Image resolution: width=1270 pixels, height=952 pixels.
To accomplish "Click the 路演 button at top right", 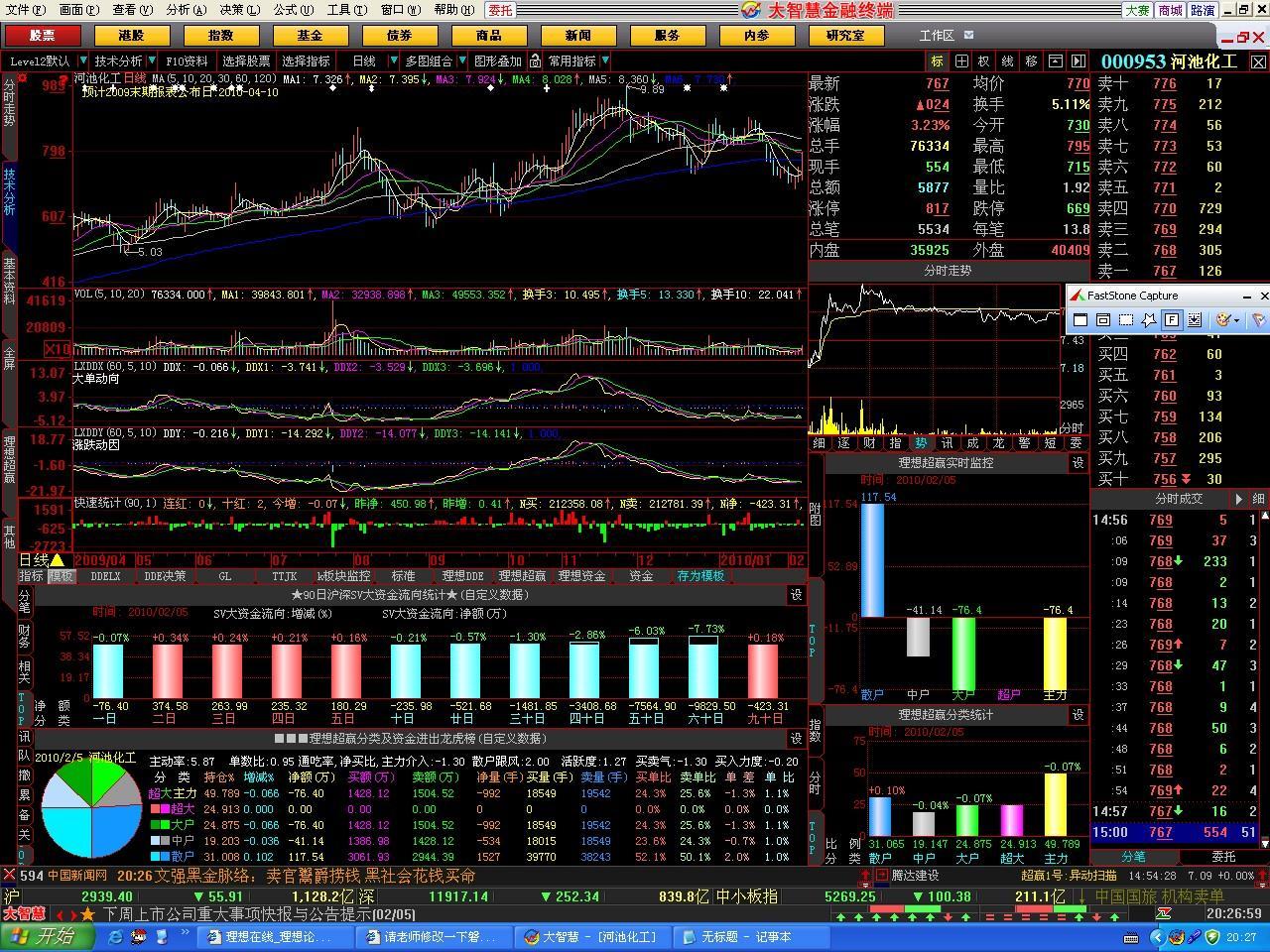I will click(x=1203, y=10).
